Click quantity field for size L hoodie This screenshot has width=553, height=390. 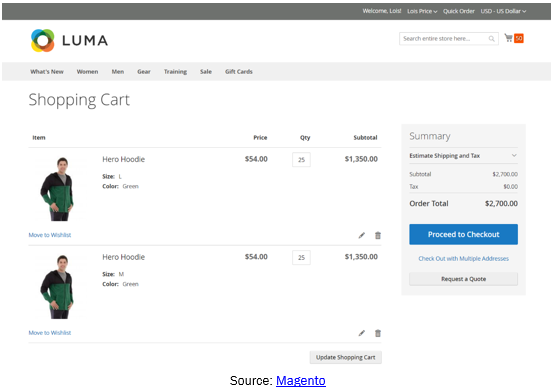coord(301,160)
